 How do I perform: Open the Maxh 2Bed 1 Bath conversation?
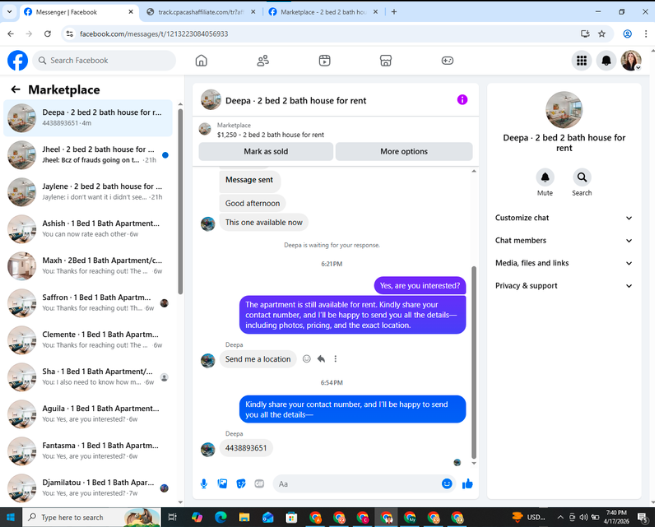[x=88, y=266]
